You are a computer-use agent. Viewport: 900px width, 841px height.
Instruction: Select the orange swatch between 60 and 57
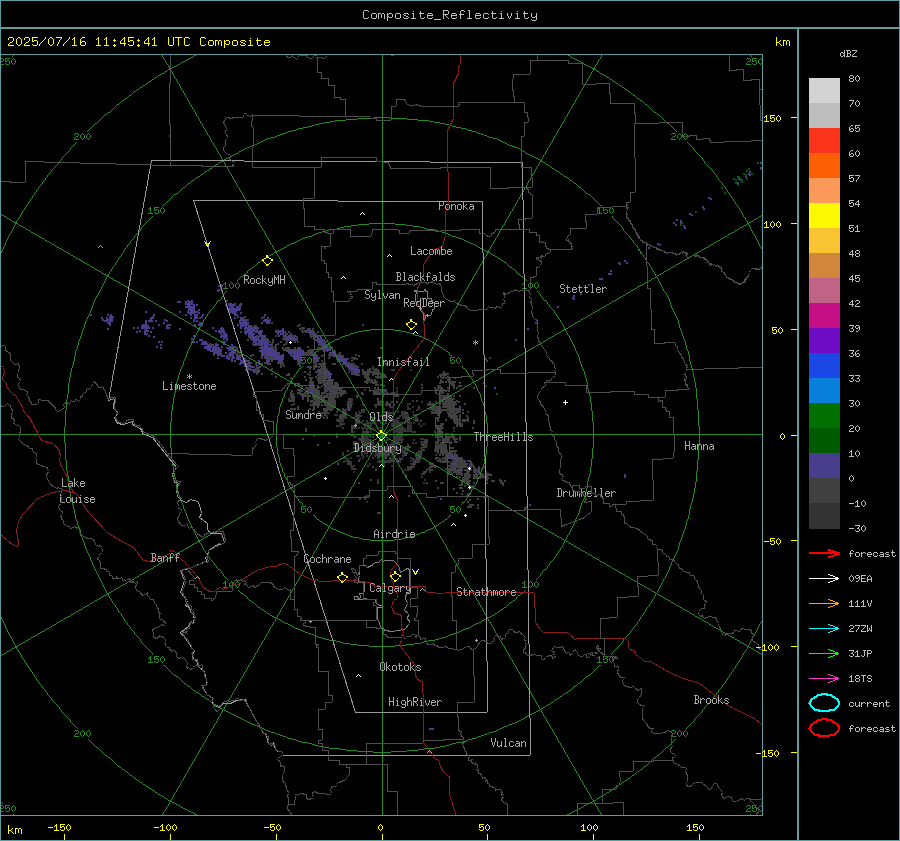pyautogui.click(x=824, y=166)
